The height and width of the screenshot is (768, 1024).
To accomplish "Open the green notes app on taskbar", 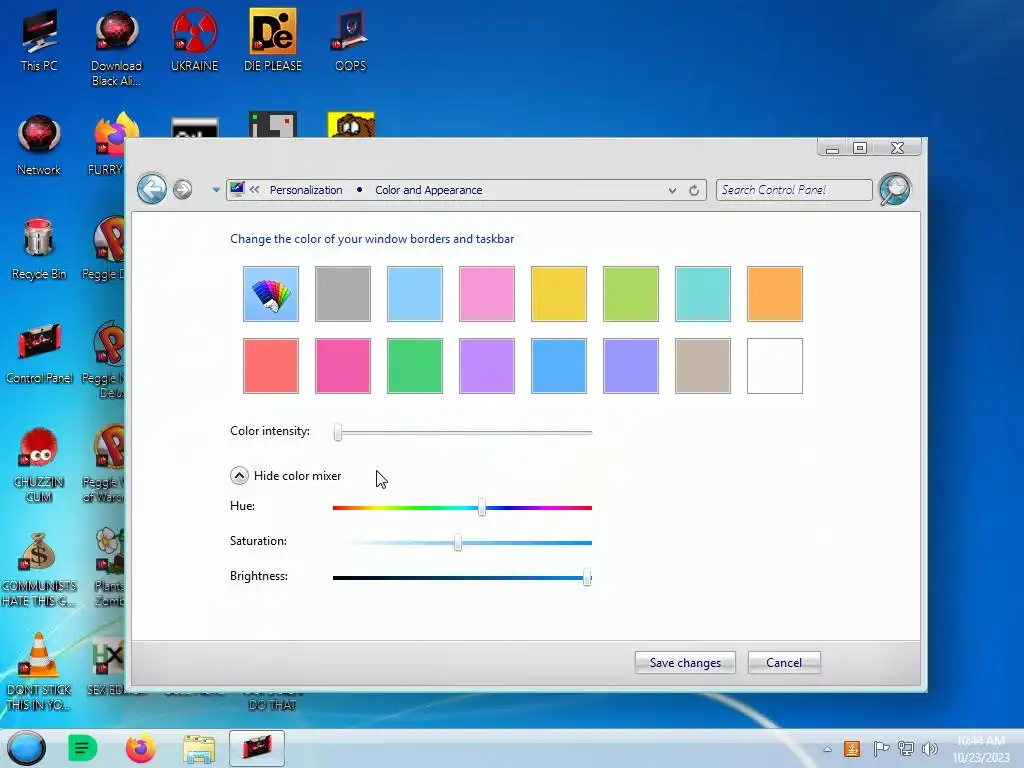I will click(x=82, y=748).
